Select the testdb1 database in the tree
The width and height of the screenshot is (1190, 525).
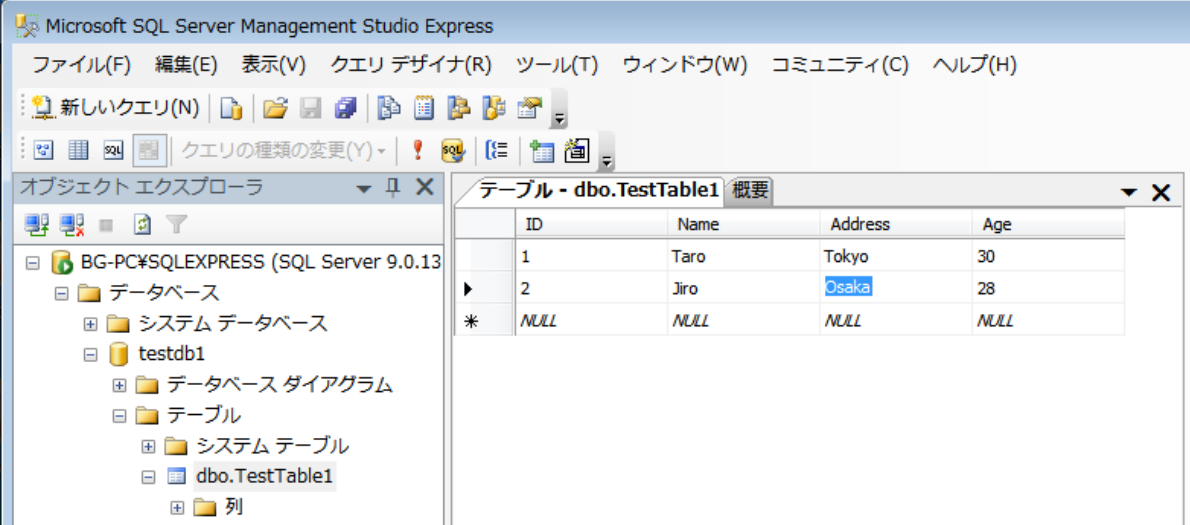(x=172, y=354)
